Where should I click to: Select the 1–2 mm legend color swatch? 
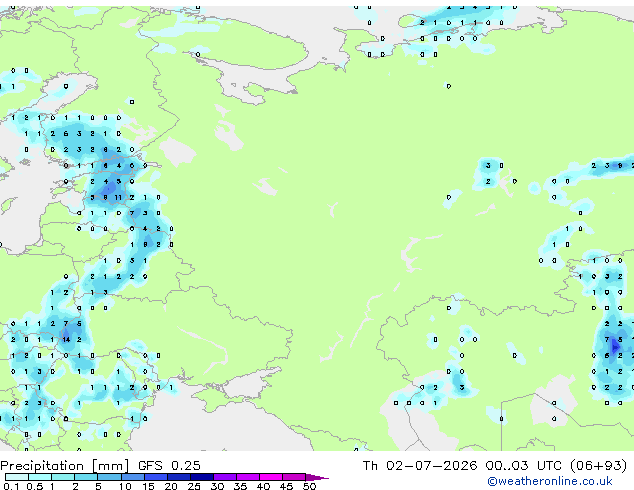[63, 477]
